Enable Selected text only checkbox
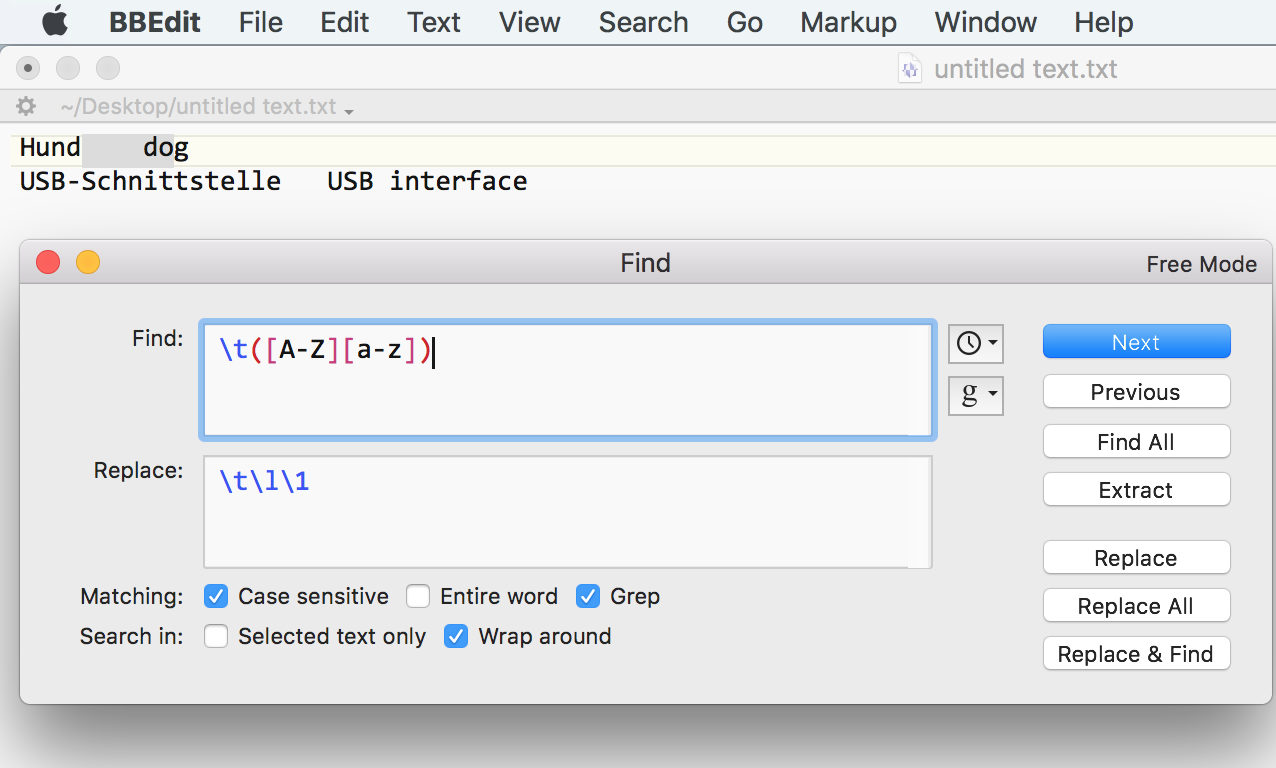 216,637
